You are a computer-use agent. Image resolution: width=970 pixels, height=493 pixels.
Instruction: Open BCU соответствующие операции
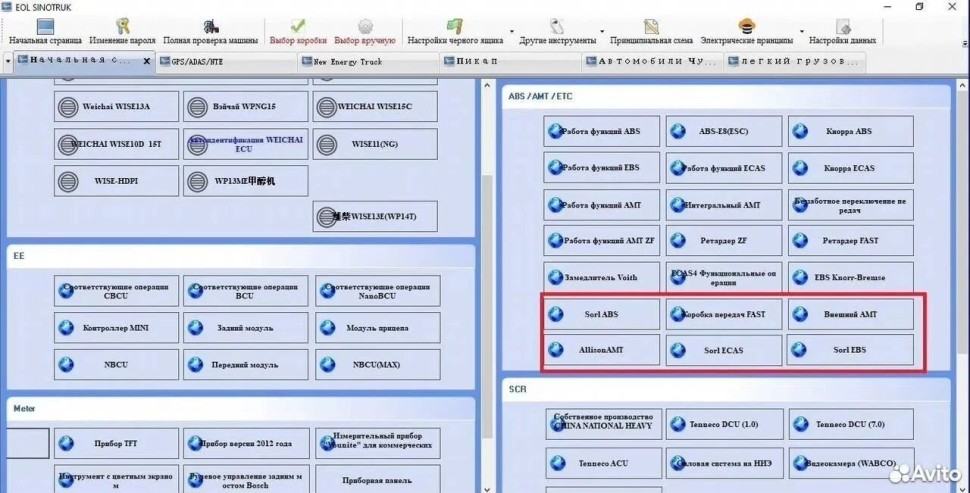pyautogui.click(x=246, y=291)
